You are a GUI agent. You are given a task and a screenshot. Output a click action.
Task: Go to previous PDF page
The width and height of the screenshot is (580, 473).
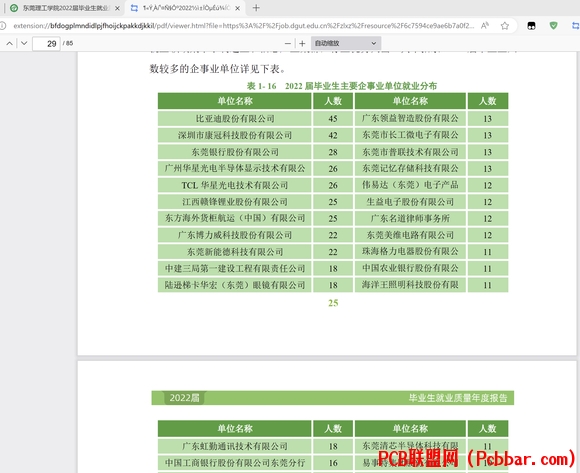10,43
